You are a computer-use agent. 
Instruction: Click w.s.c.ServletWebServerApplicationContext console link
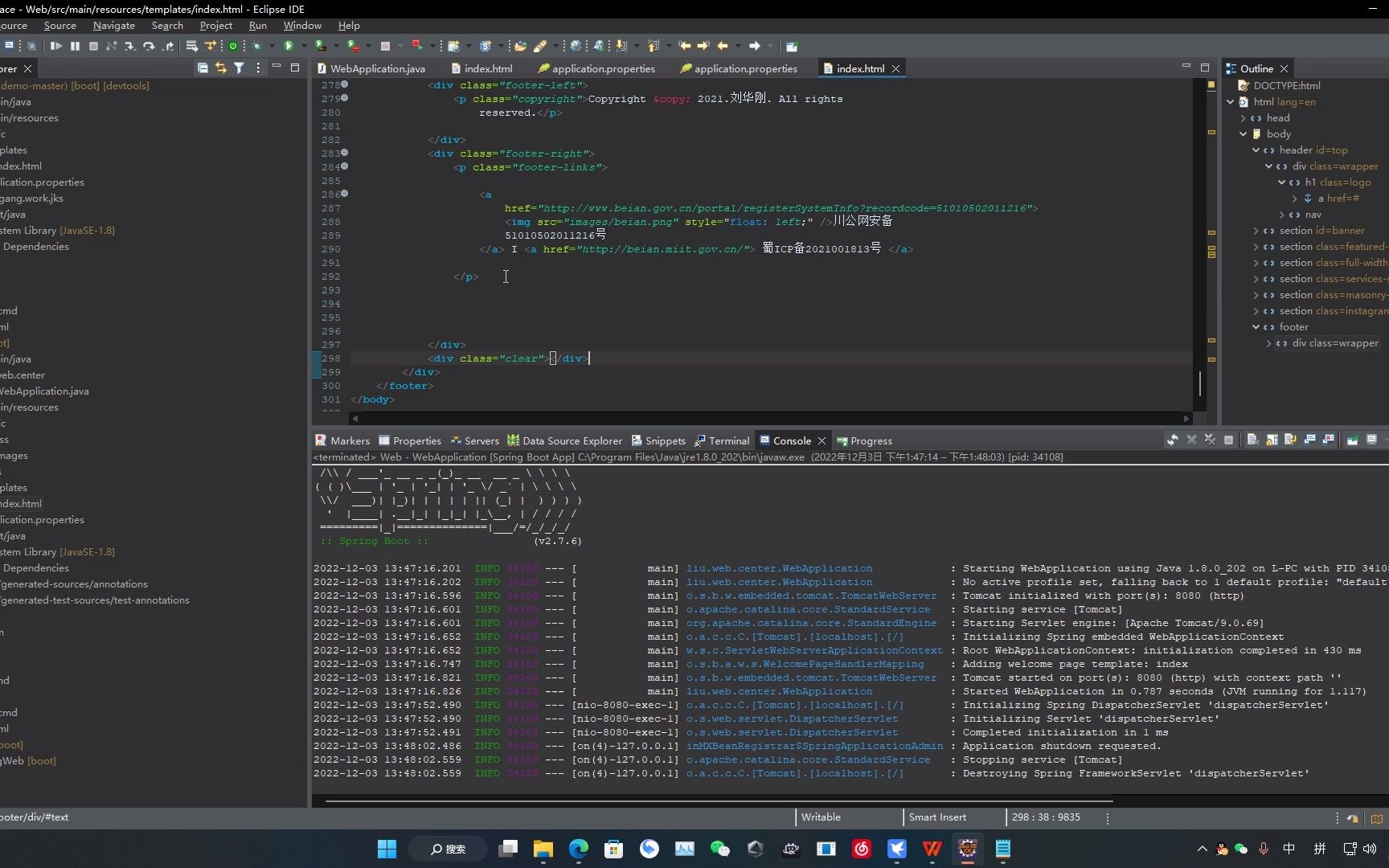click(x=814, y=651)
